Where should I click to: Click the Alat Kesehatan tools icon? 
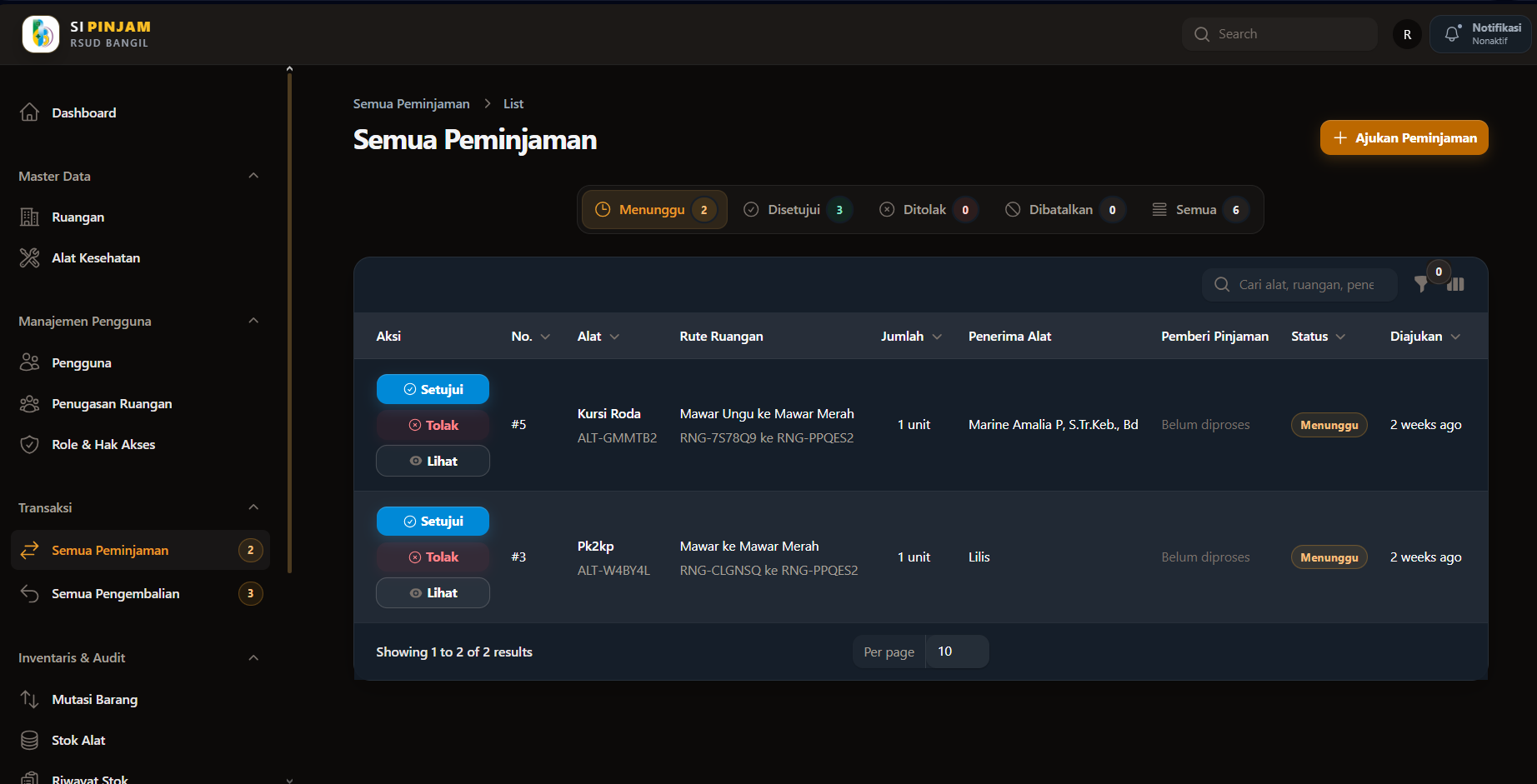point(30,257)
